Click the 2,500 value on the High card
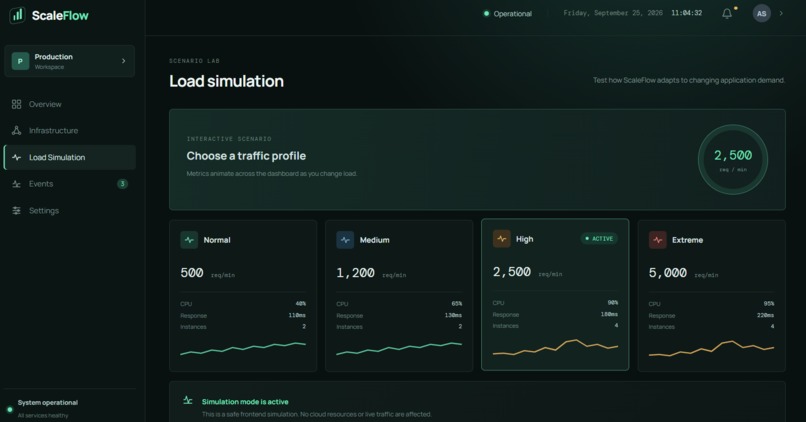 pos(511,272)
